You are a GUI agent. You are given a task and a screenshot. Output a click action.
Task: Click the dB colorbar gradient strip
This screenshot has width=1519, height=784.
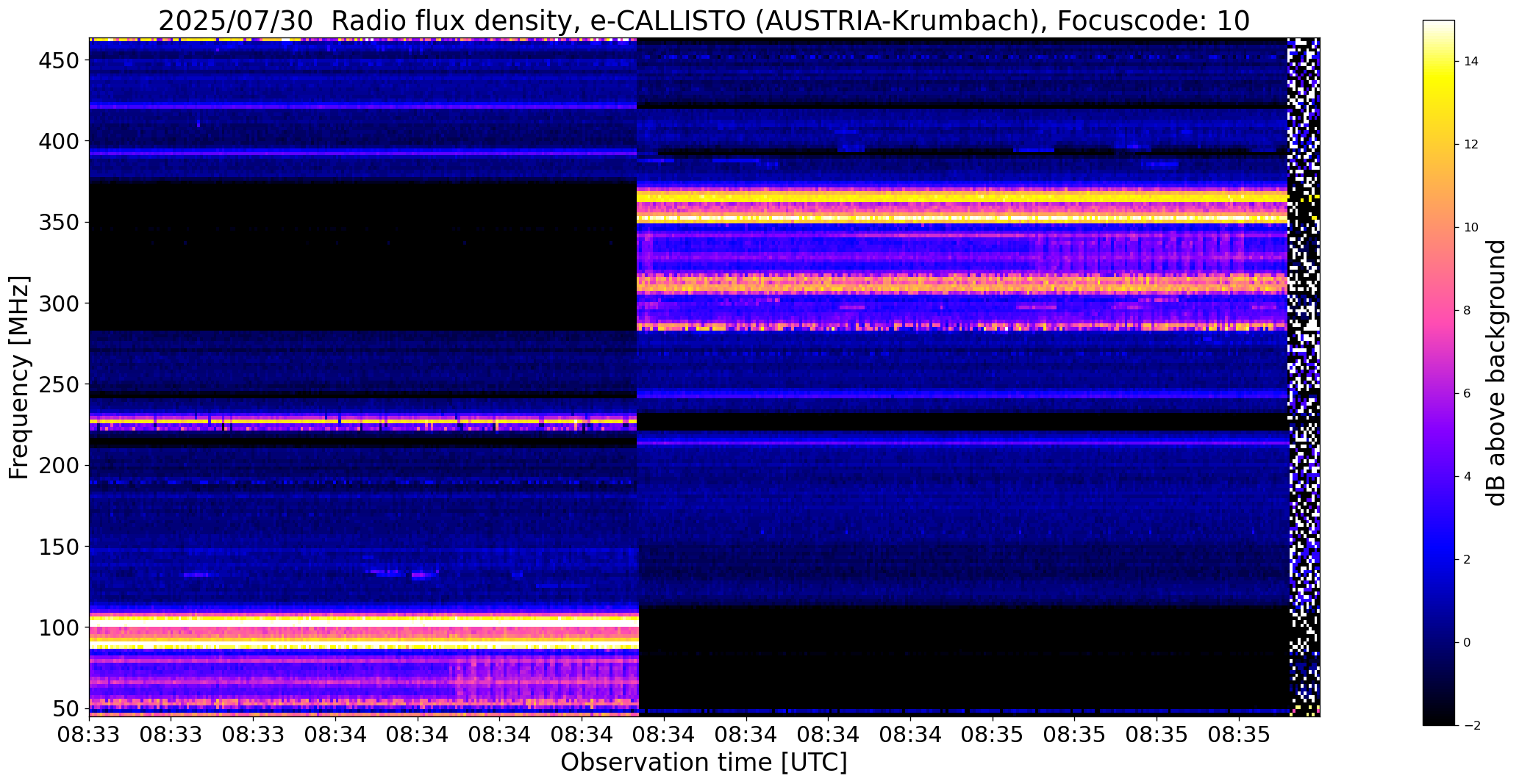pos(1439,373)
